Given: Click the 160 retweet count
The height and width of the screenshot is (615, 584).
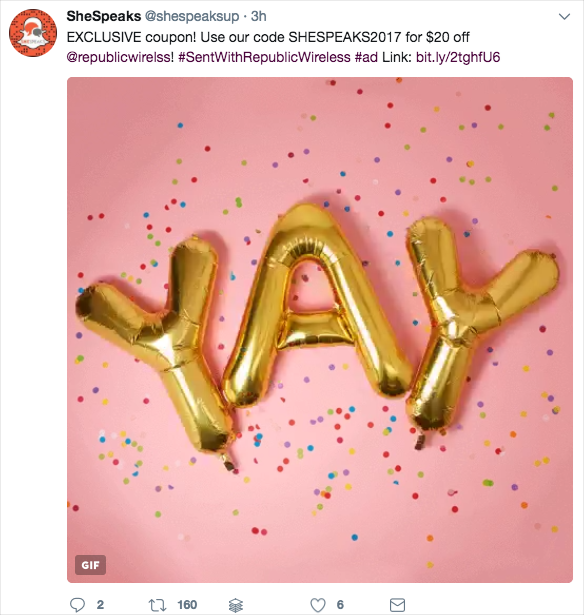Looking at the screenshot, I should [x=187, y=605].
